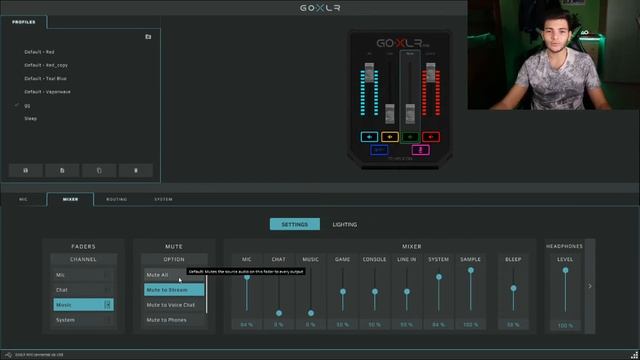Open the profiles folder icon

coord(148,37)
